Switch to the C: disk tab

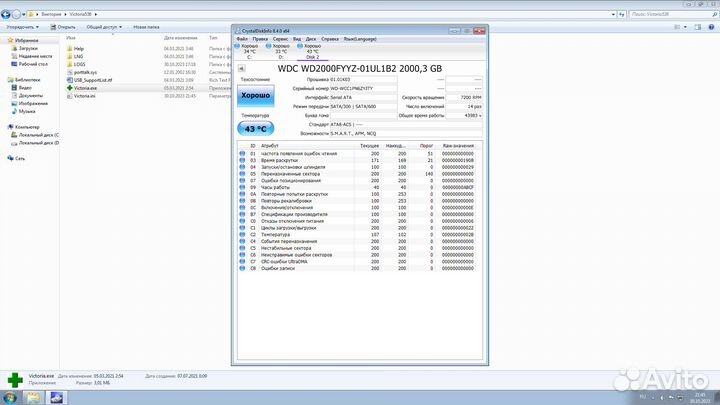(249, 51)
